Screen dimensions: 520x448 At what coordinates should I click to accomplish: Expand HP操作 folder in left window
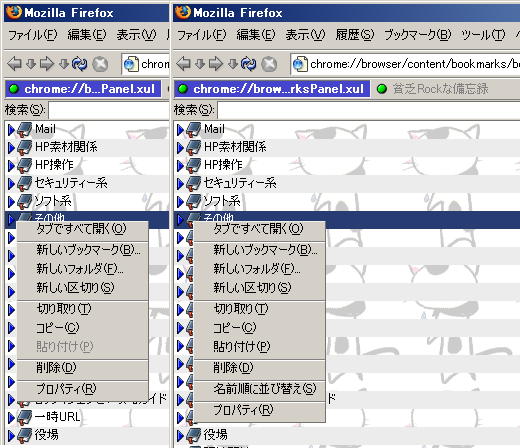[11, 166]
